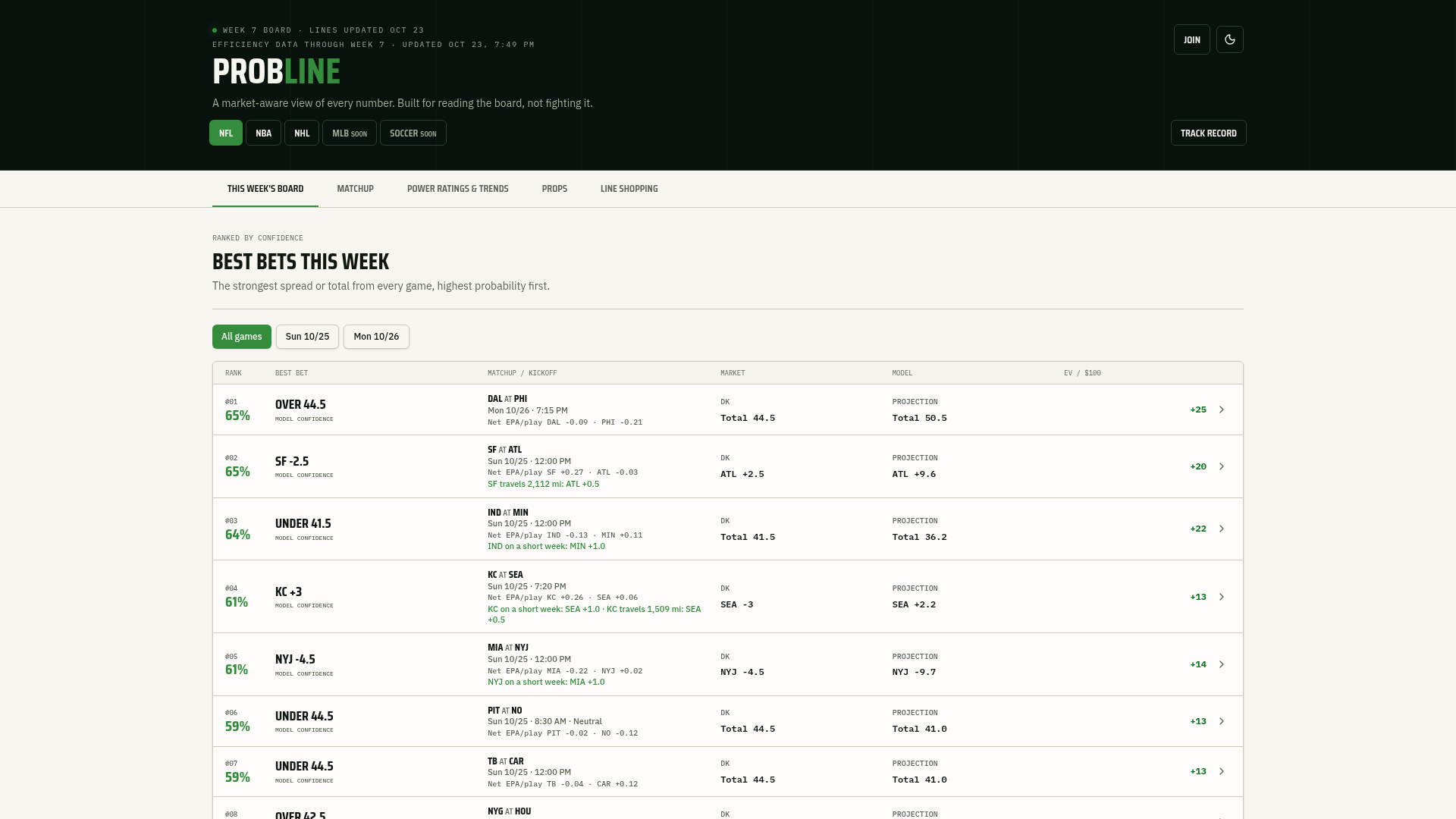Click the Market column header
Screen dimensions: 1456x819
click(733, 373)
